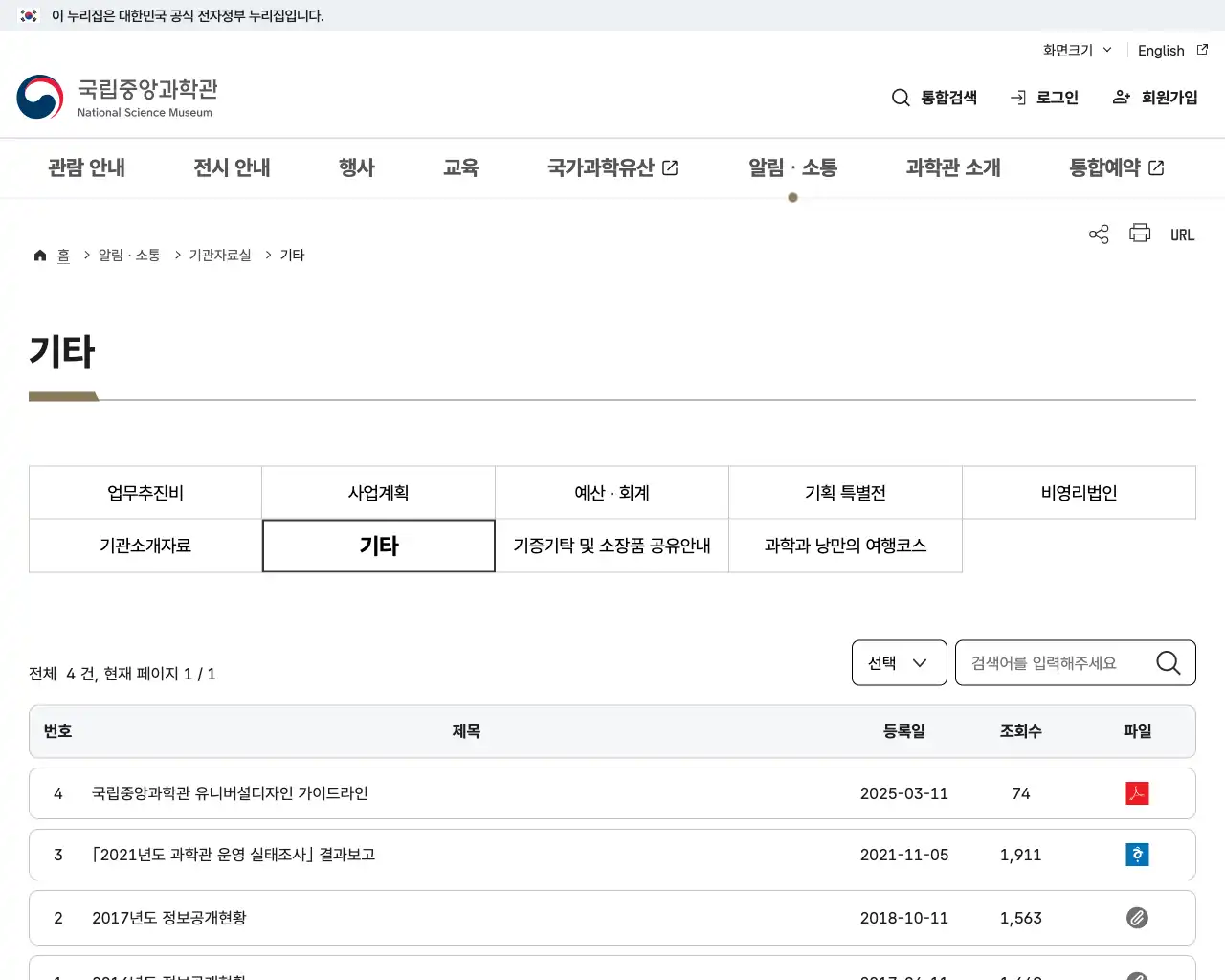
Task: Switch to the 기획 특별전 category
Action: point(845,492)
